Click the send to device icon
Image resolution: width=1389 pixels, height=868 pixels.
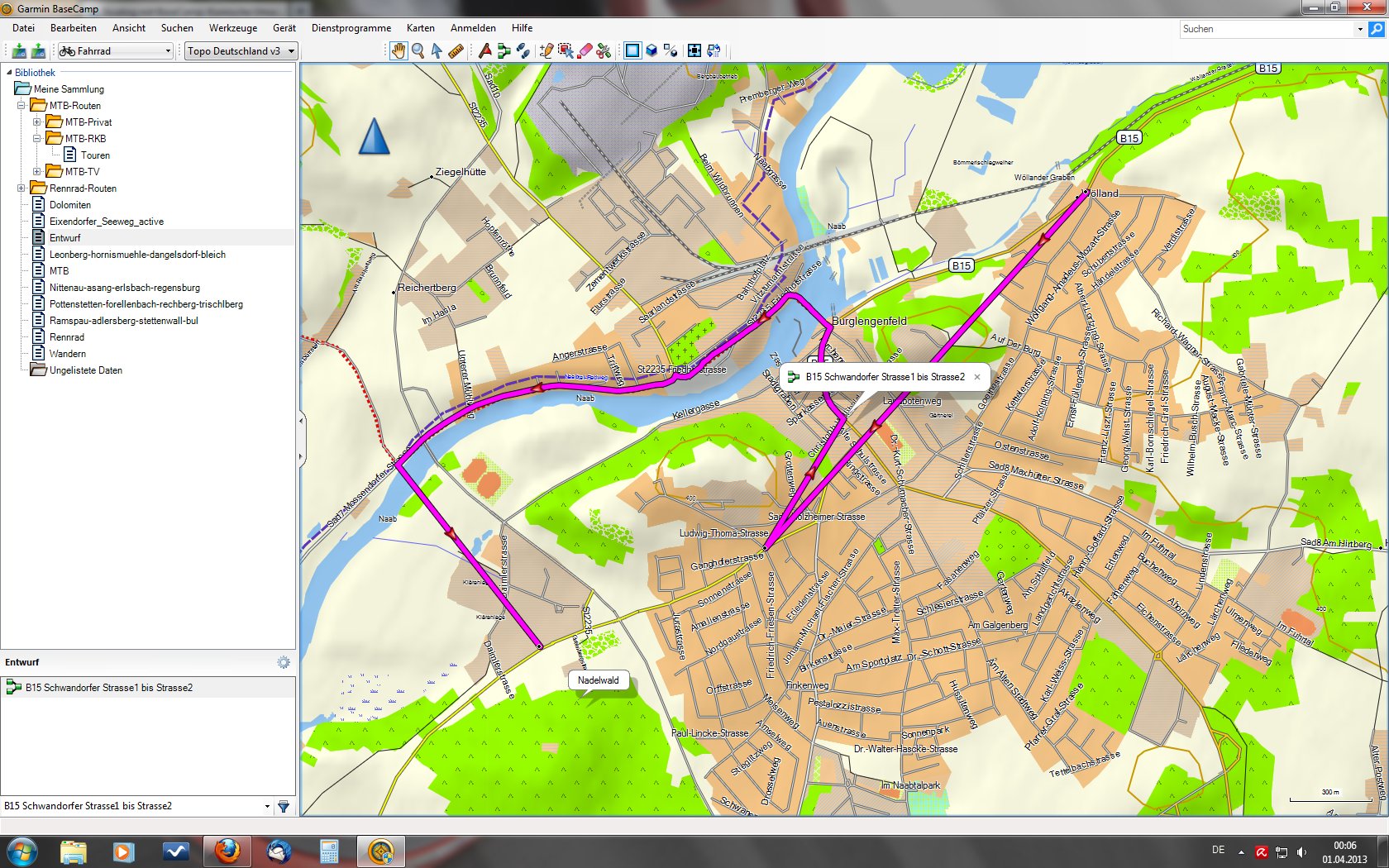(x=19, y=51)
